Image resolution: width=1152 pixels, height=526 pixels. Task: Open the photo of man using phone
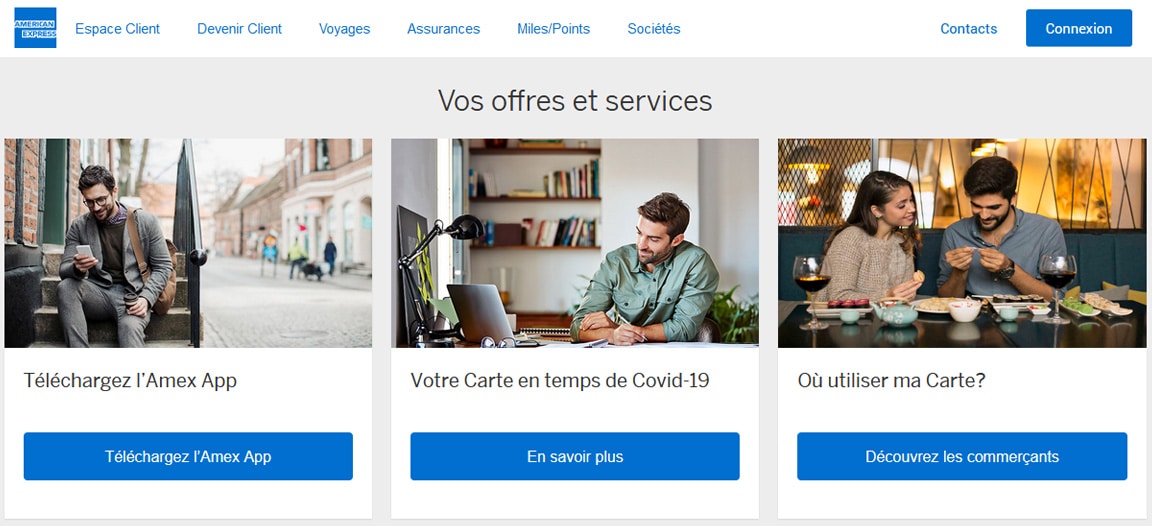tap(188, 243)
